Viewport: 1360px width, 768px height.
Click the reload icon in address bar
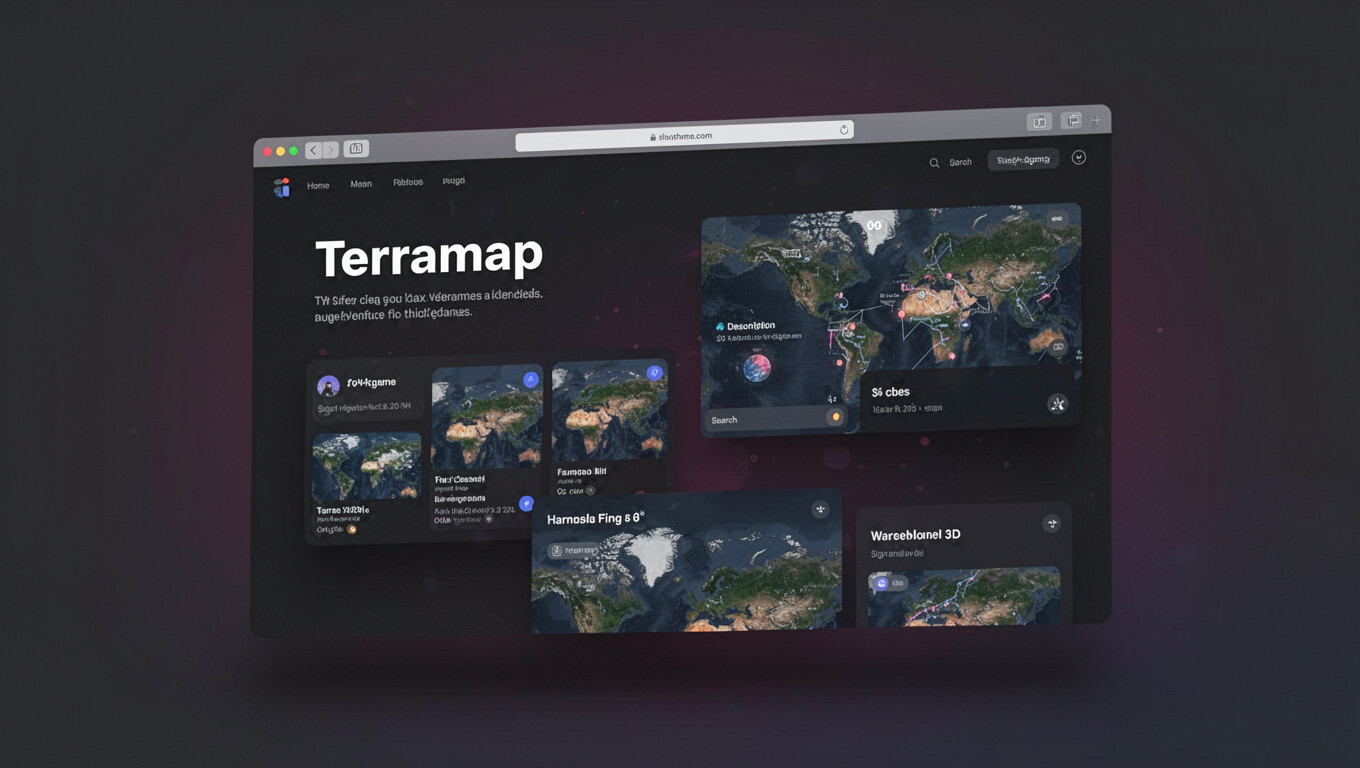tap(844, 130)
